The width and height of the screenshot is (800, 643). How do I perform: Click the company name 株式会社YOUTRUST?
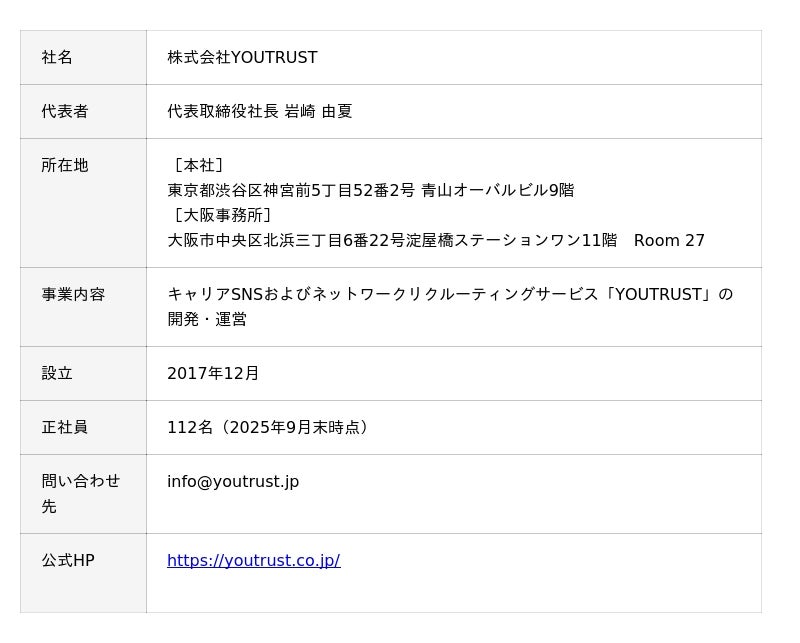pos(242,58)
